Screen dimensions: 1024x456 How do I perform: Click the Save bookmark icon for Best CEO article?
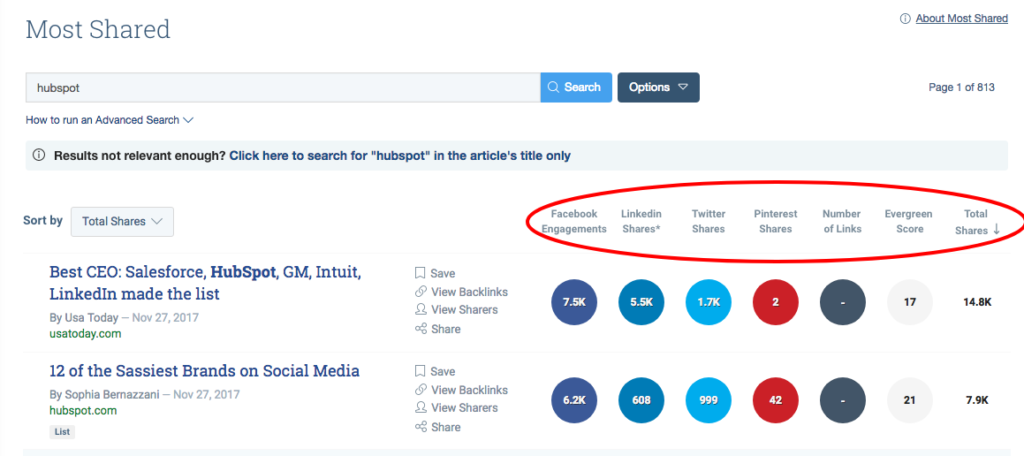(421, 273)
